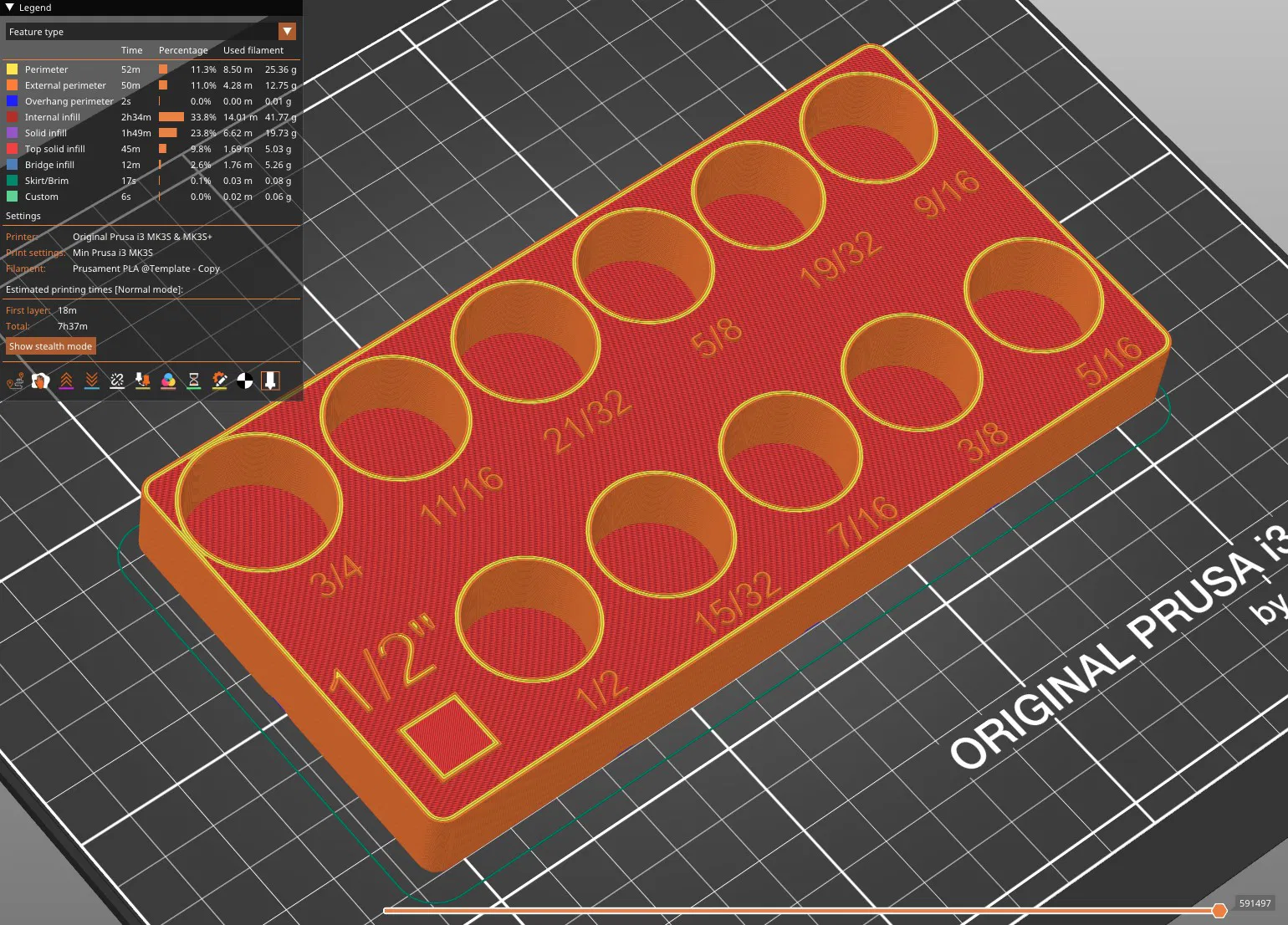Click the '7h37m' total print time
Screen dimensions: 1288x925
tap(73, 326)
